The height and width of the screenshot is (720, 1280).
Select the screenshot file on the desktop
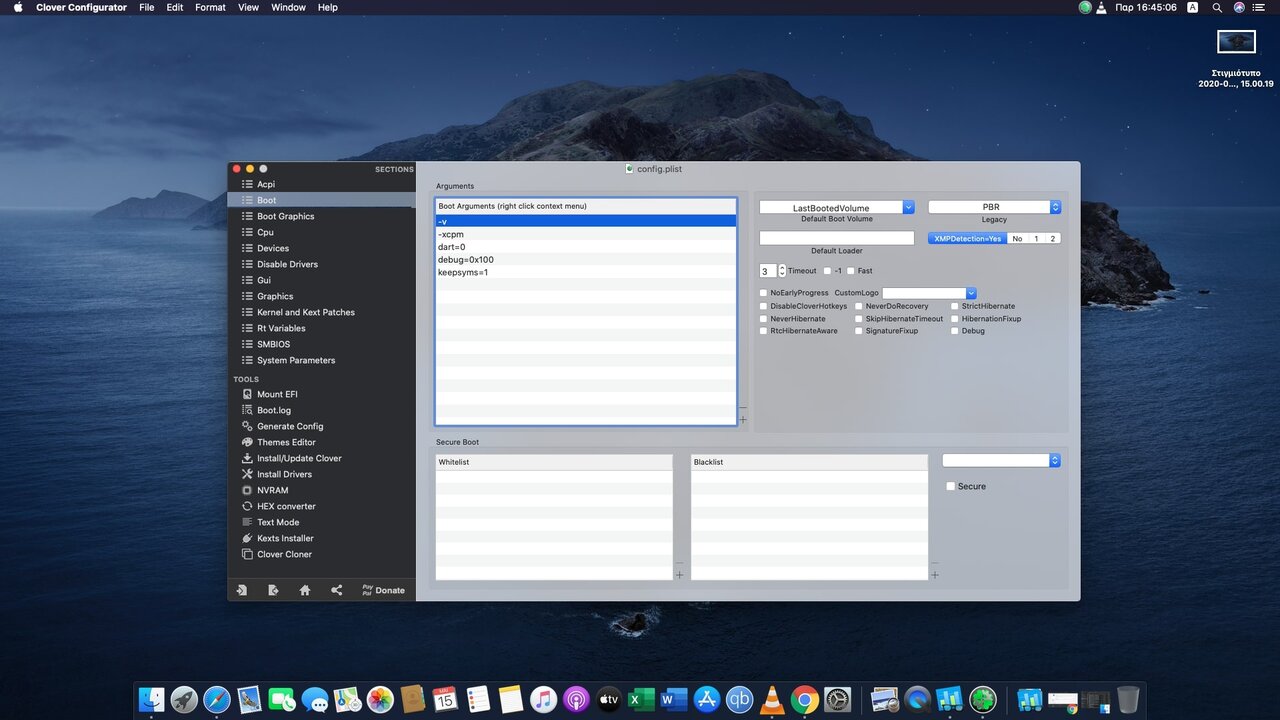coord(1236,41)
